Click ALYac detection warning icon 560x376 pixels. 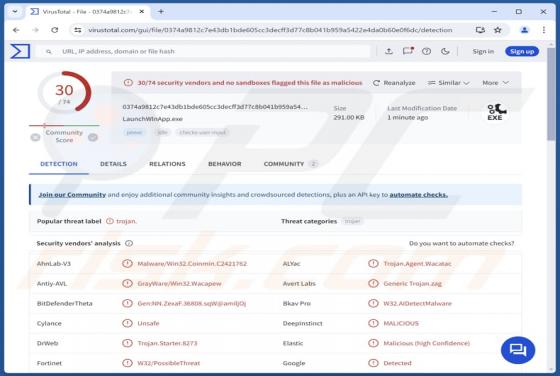click(x=373, y=264)
